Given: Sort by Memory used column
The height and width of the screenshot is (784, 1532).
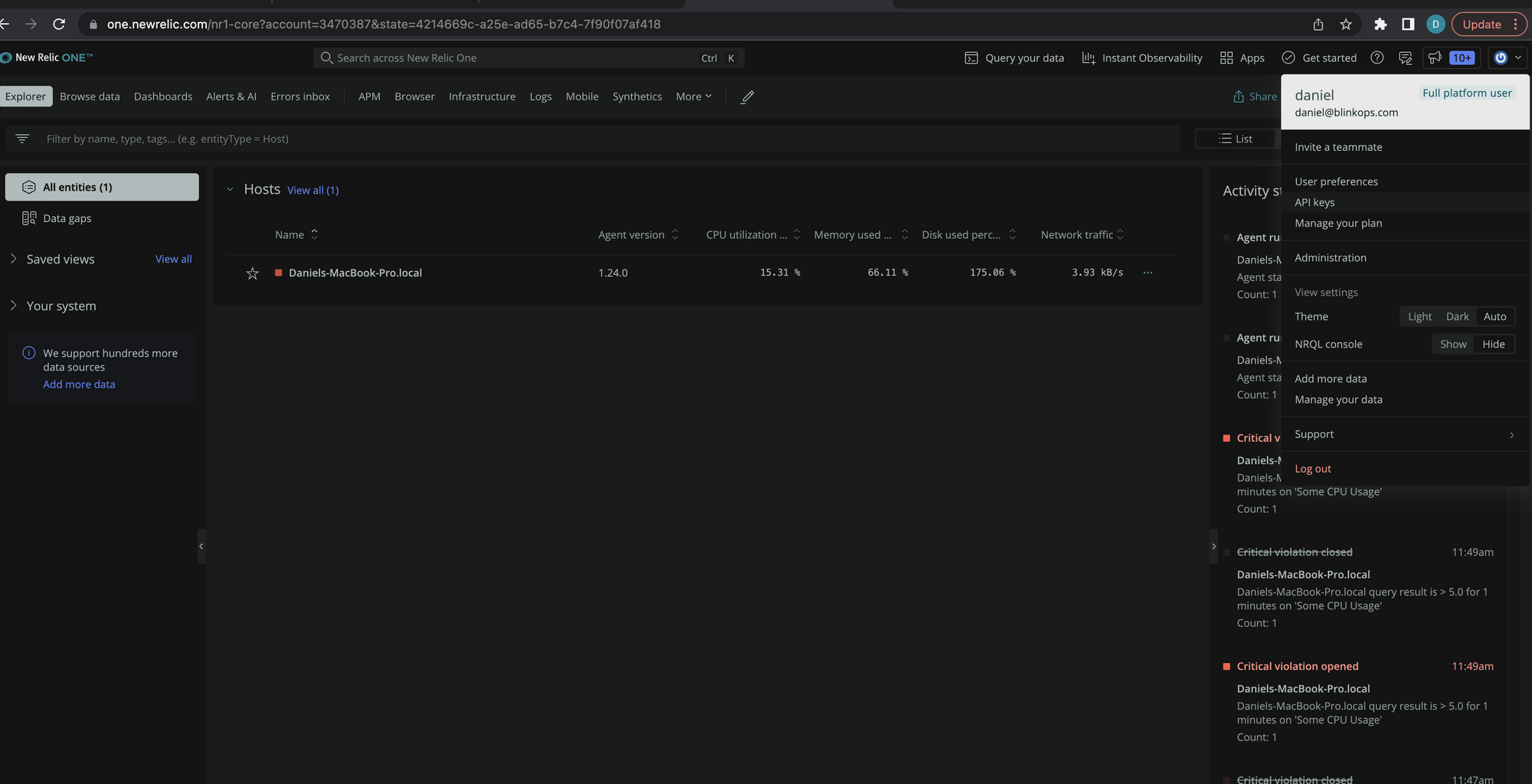Looking at the screenshot, I should click(x=861, y=235).
